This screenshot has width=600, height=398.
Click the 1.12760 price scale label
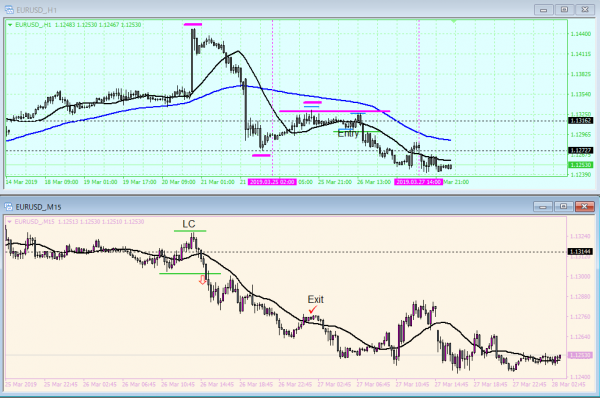coord(580,317)
